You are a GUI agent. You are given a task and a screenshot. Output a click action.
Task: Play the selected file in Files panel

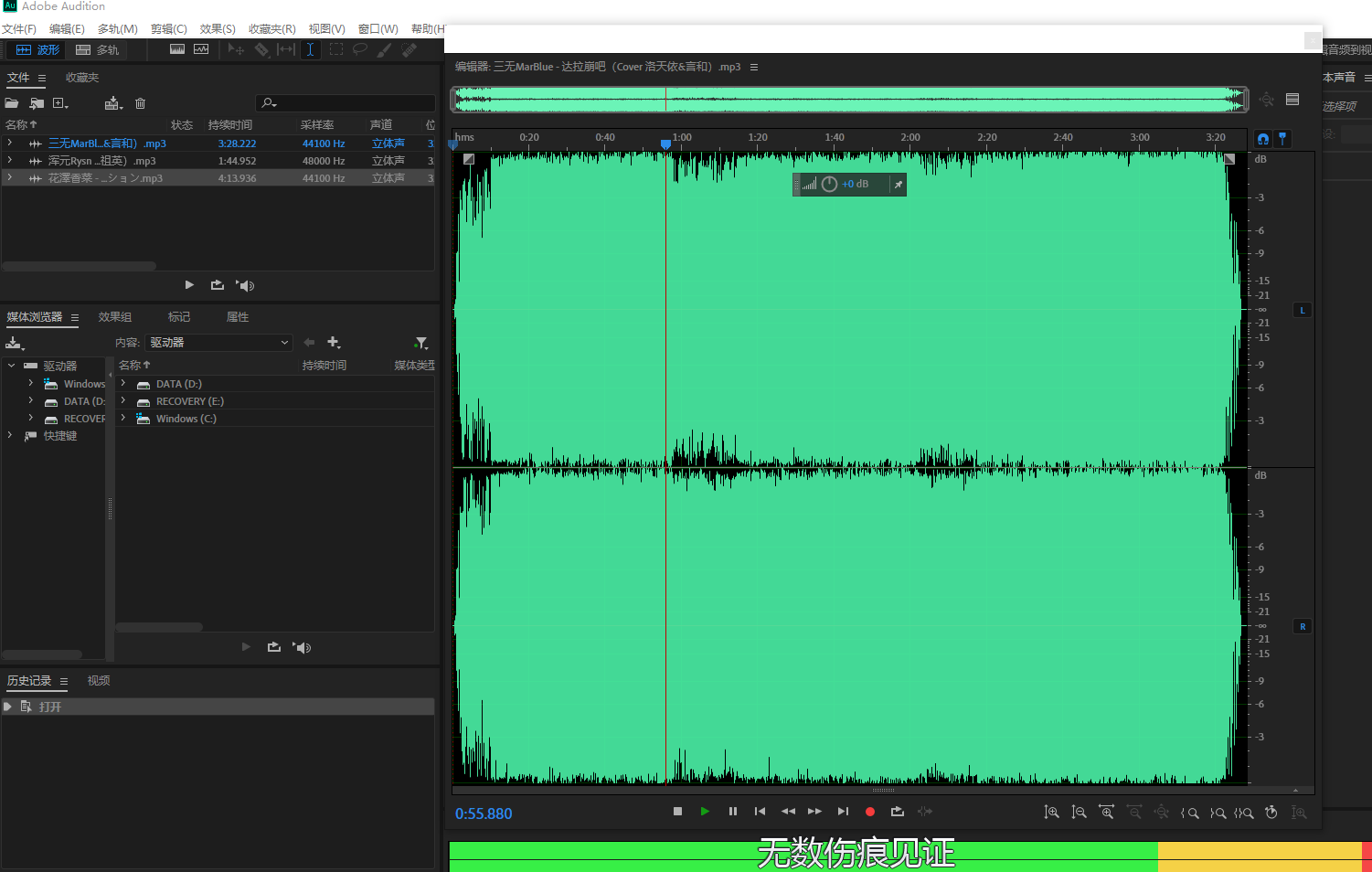[189, 285]
